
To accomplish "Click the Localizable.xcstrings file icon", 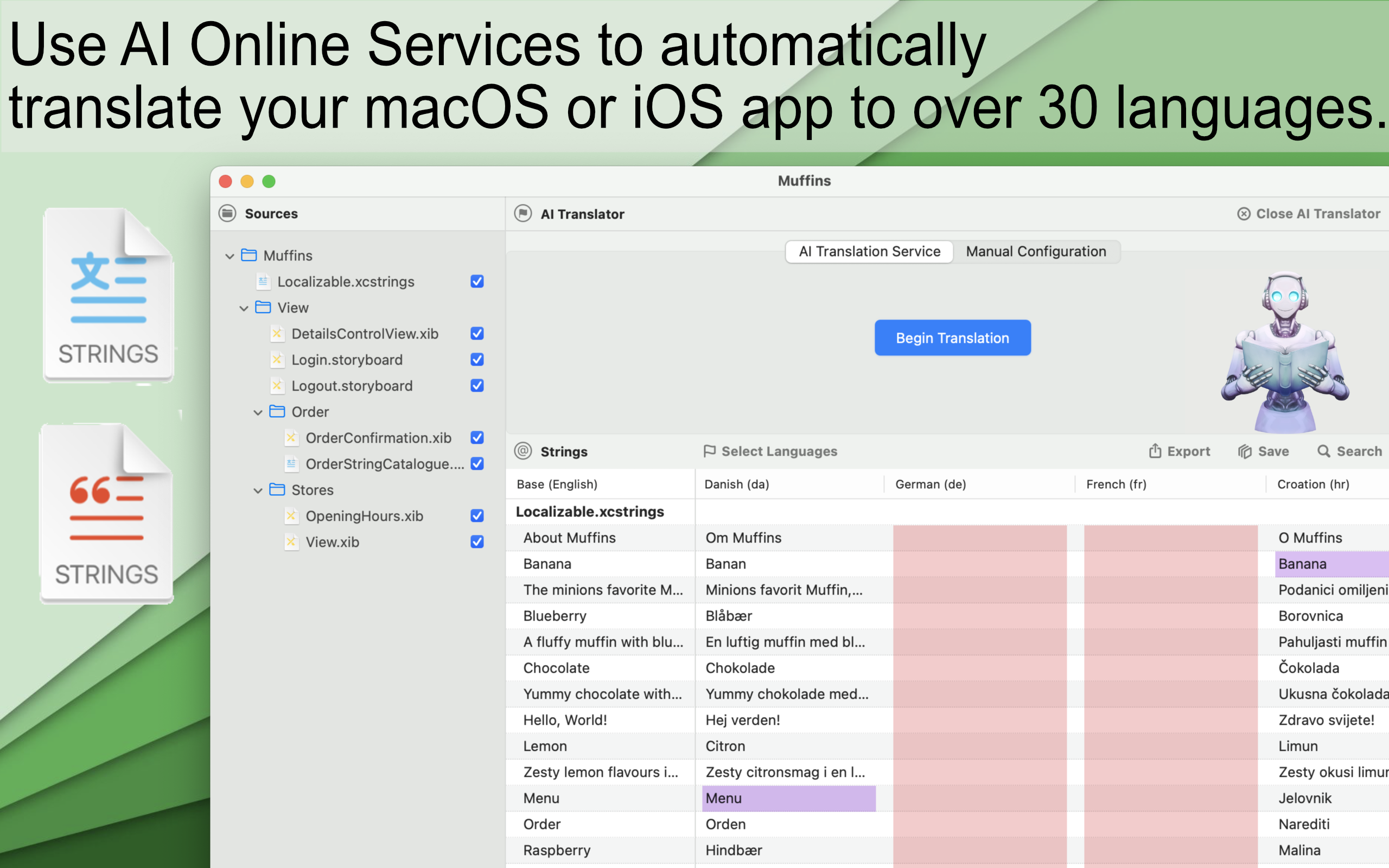I will (x=263, y=282).
